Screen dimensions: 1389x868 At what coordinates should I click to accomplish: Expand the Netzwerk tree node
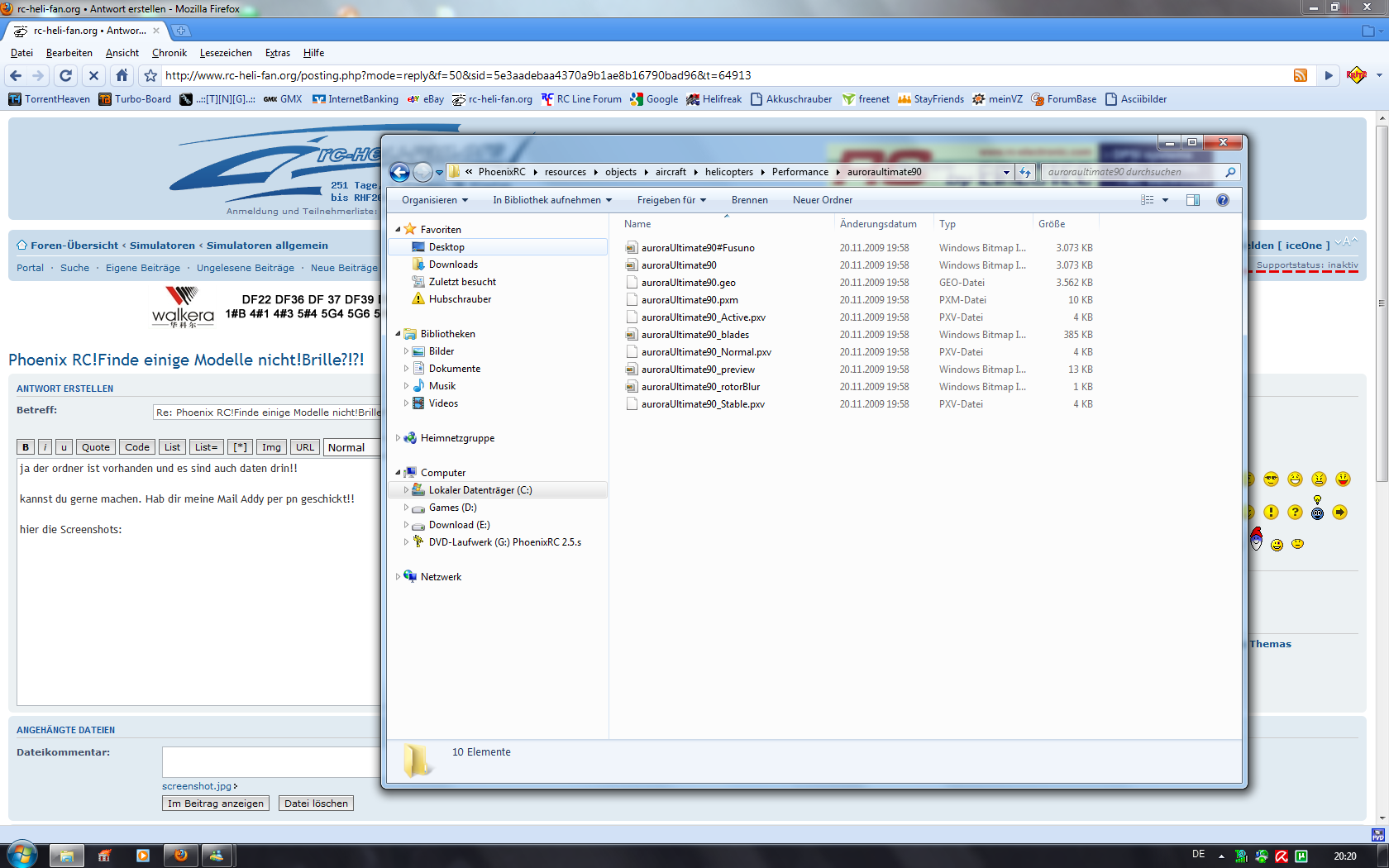[398, 577]
